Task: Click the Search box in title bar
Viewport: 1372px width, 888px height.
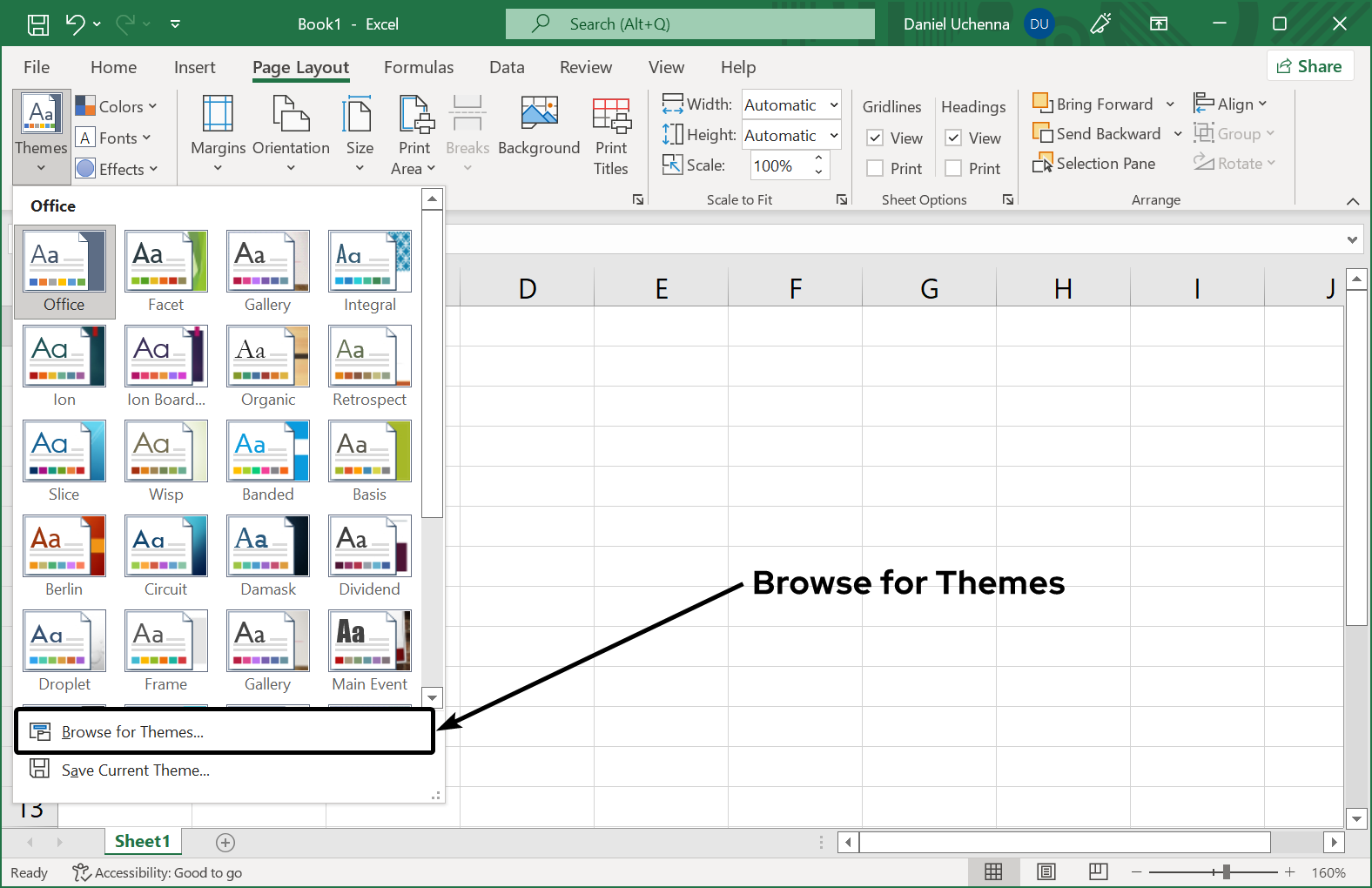Action: 690,24
